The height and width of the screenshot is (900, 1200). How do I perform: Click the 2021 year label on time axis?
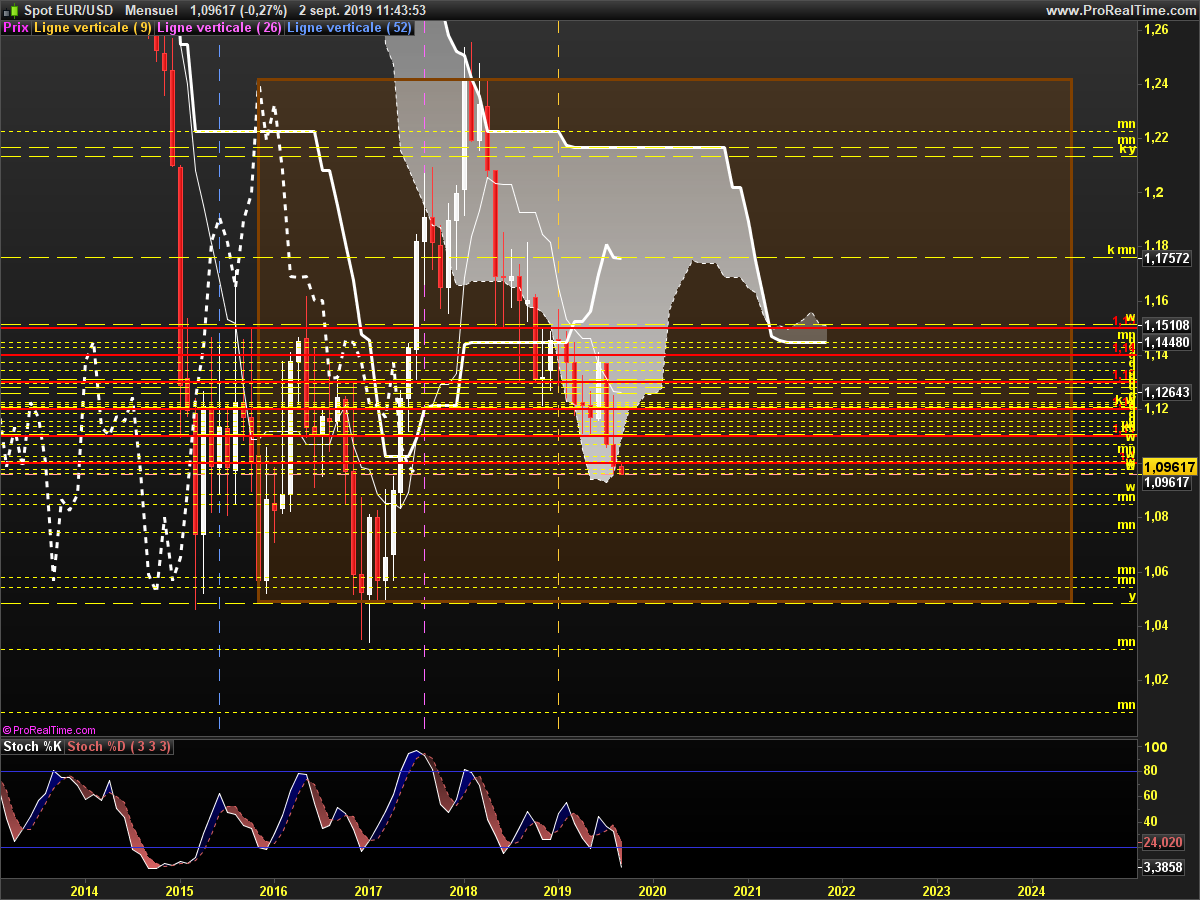[x=747, y=890]
